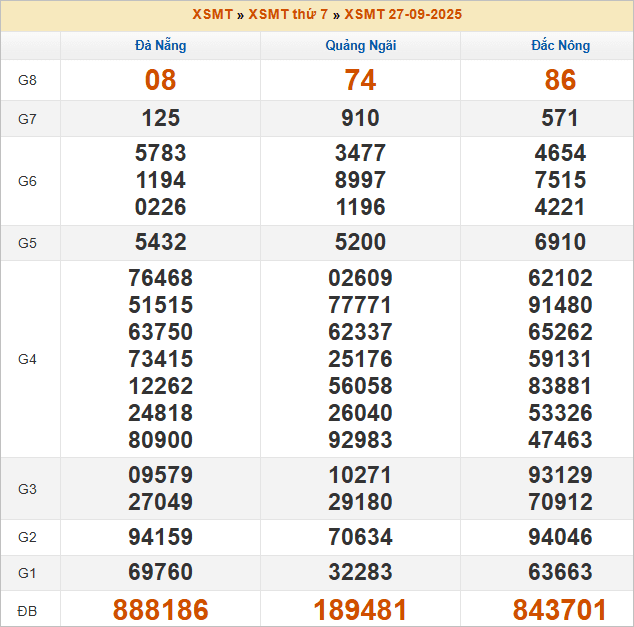Open the Đắc Nông province link
Image resolution: width=634 pixels, height=627 pixels.
point(560,46)
